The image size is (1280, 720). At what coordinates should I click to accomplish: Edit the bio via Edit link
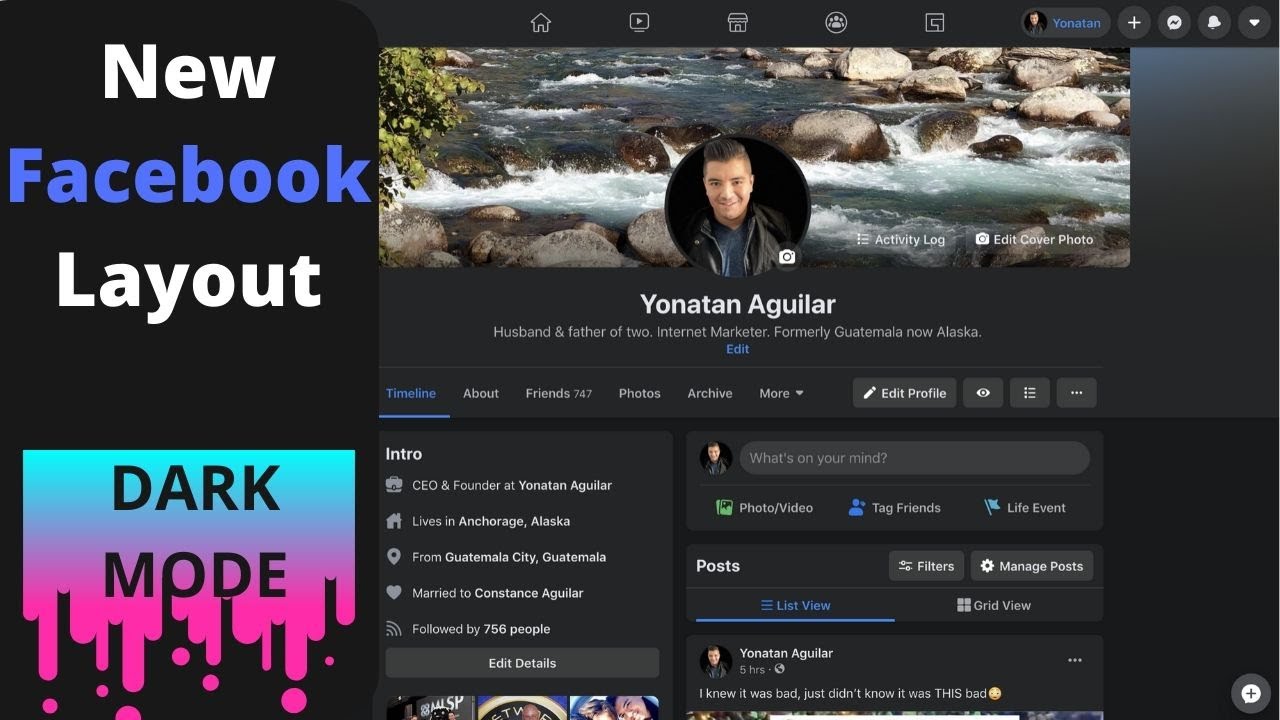coord(737,349)
